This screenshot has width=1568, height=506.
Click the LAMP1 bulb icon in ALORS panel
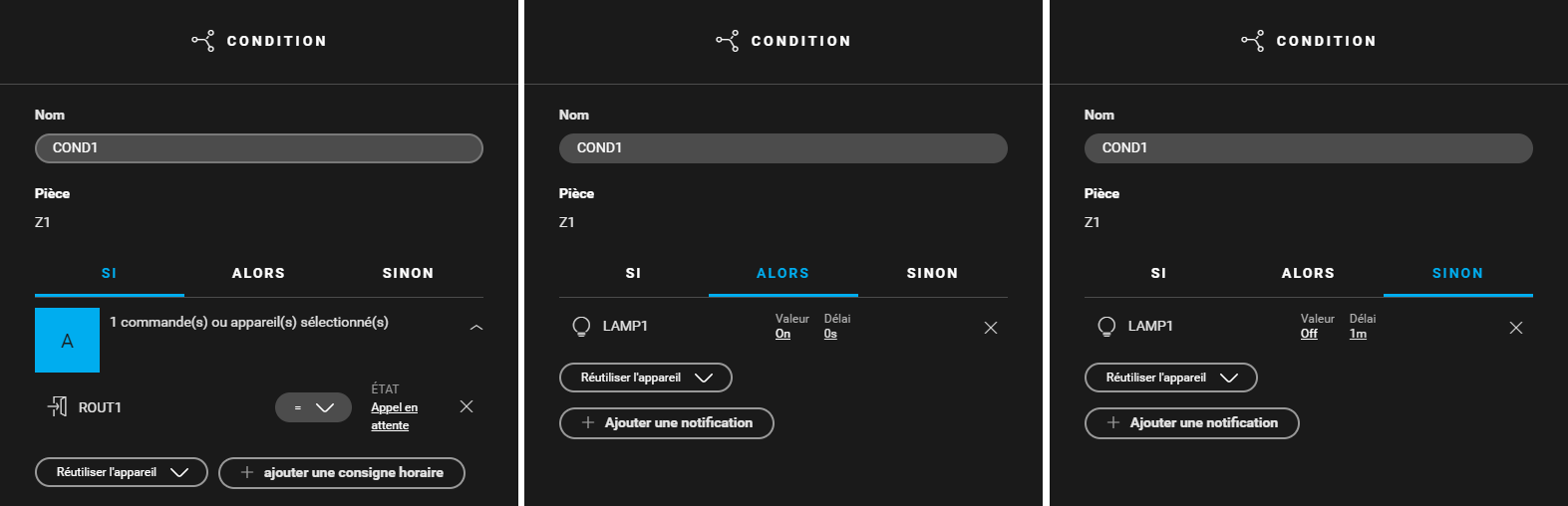pos(581,327)
